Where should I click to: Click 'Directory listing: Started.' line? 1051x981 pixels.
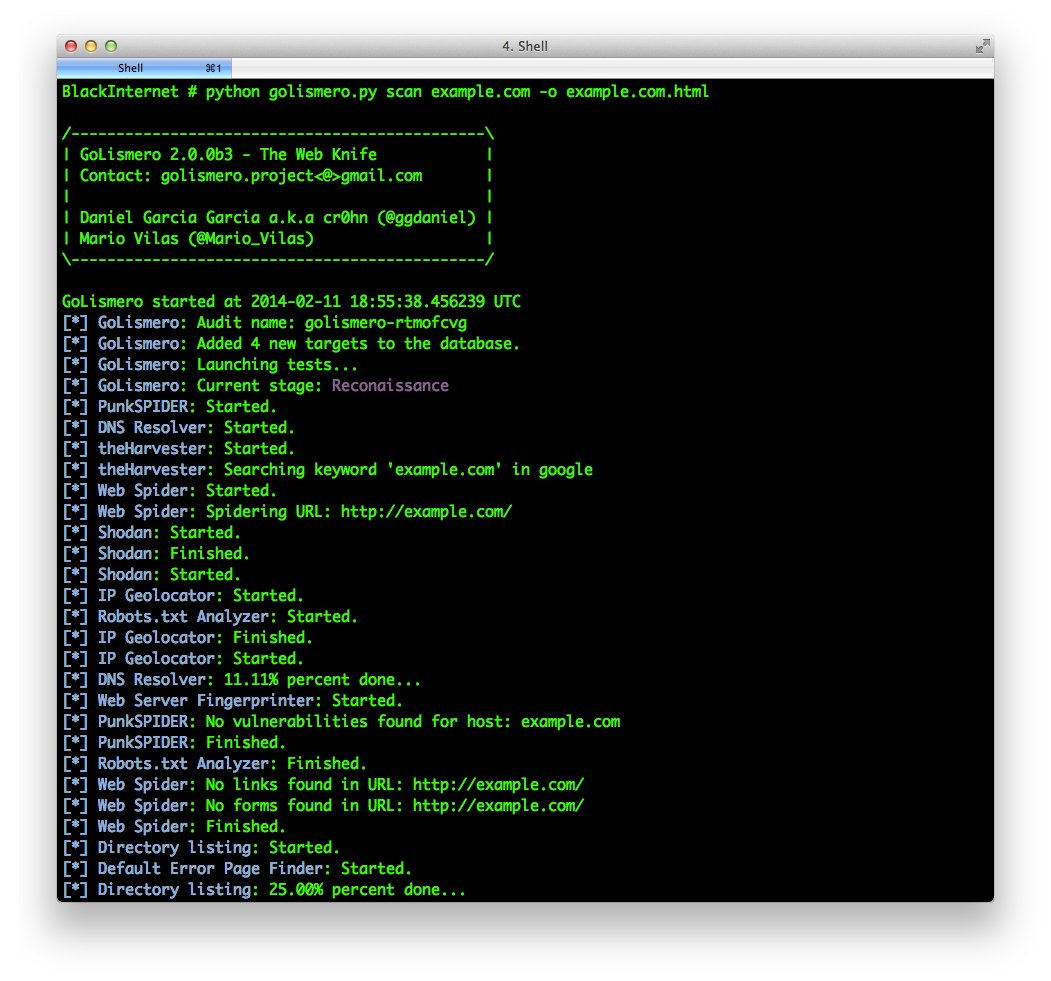[x=201, y=848]
